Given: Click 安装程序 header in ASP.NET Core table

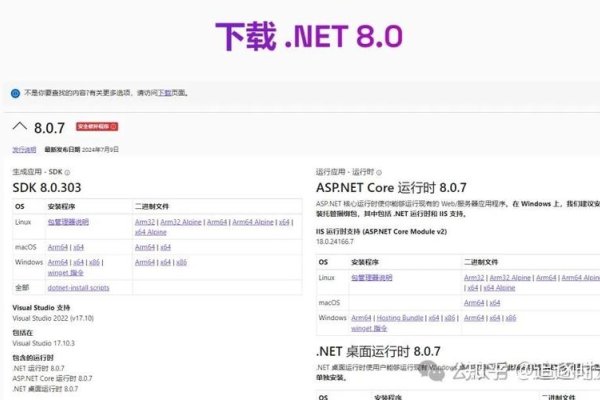Looking at the screenshot, I should [365, 262].
